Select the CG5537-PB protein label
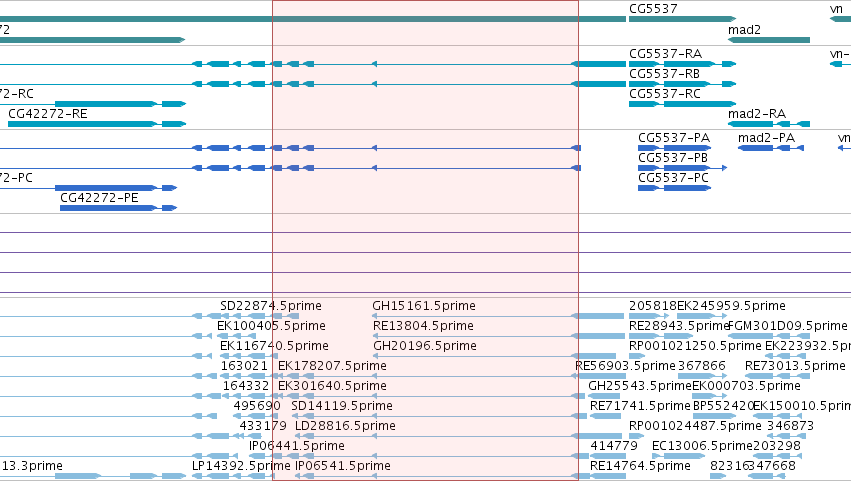Image resolution: width=851 pixels, height=481 pixels. point(673,158)
